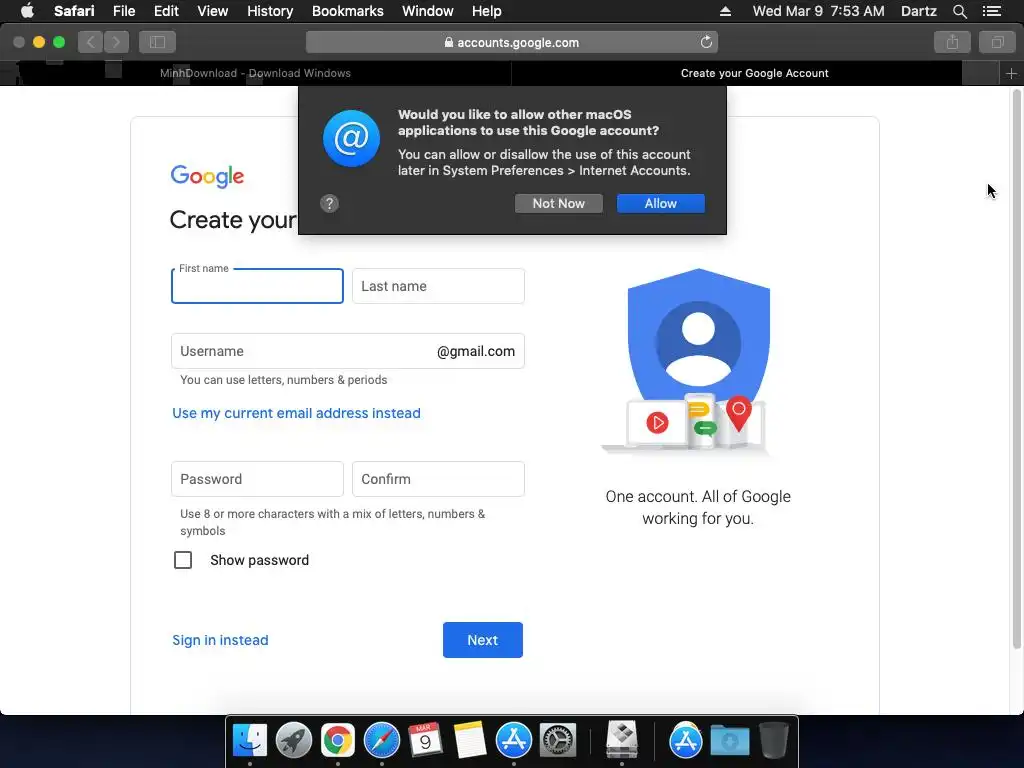1024x768 pixels.
Task: Focus the First name field
Action: pyautogui.click(x=257, y=286)
